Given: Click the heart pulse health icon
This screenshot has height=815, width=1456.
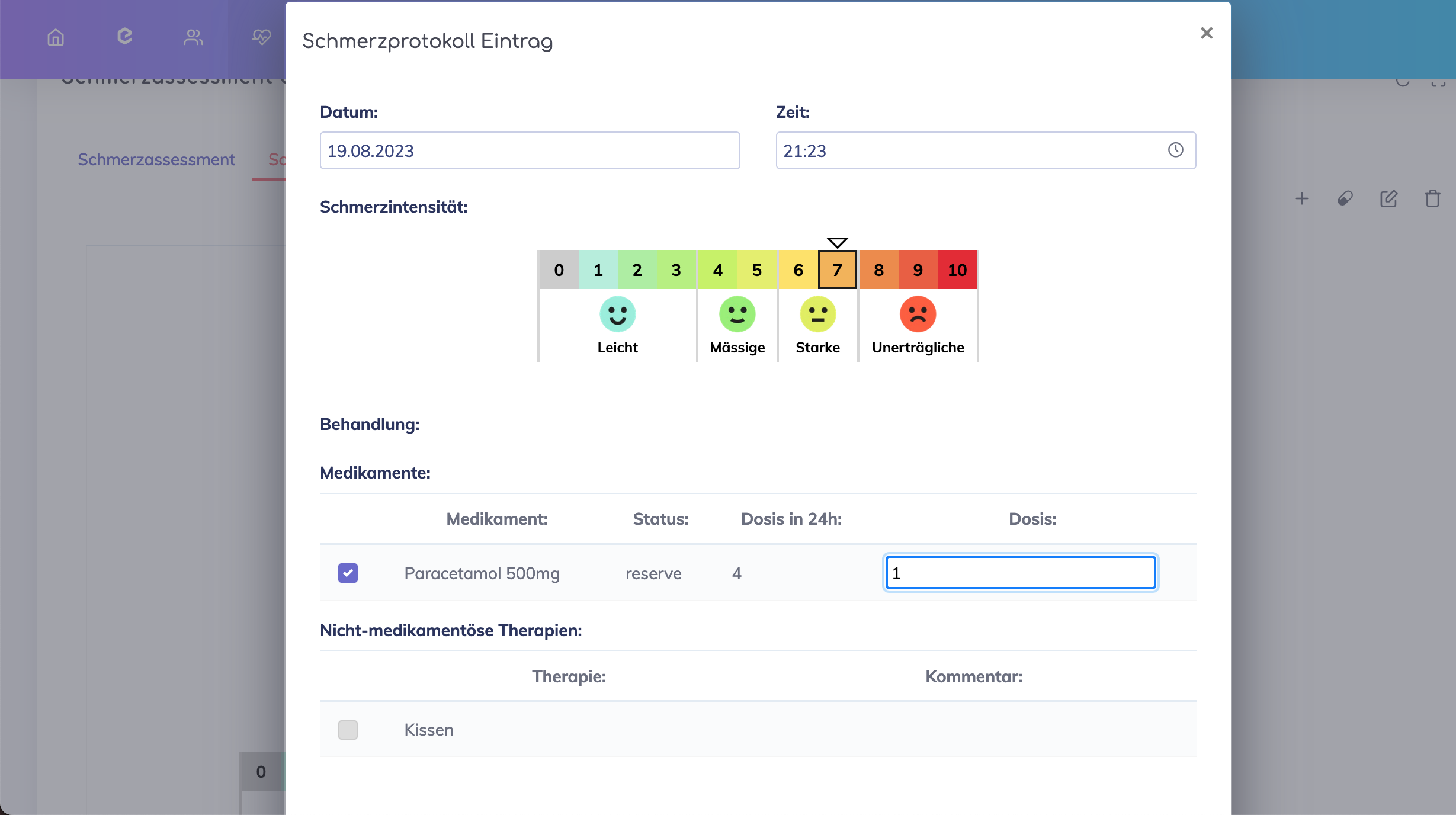Looking at the screenshot, I should (261, 38).
